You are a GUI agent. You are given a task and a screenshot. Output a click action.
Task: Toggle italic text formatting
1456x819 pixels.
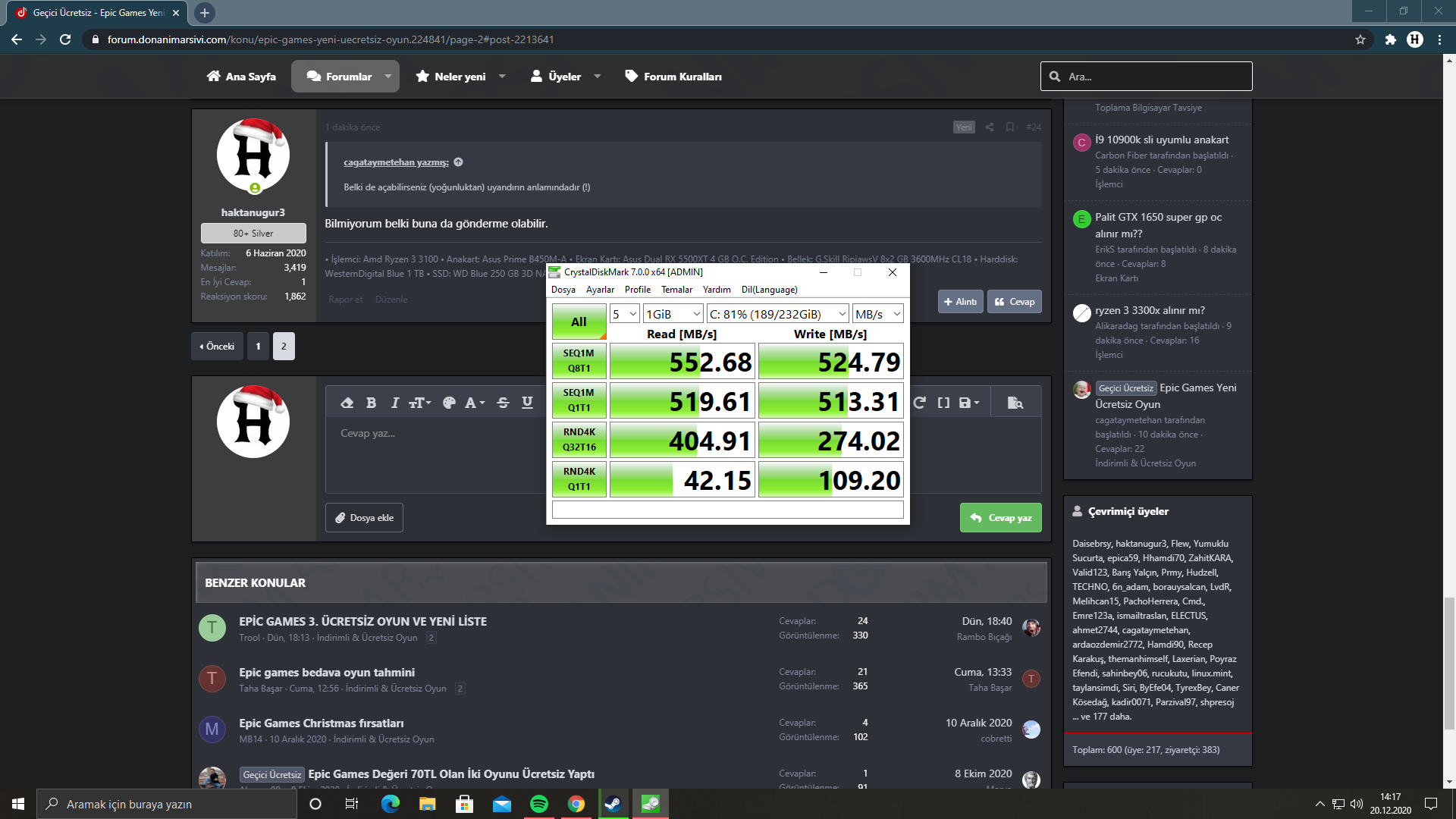[394, 403]
